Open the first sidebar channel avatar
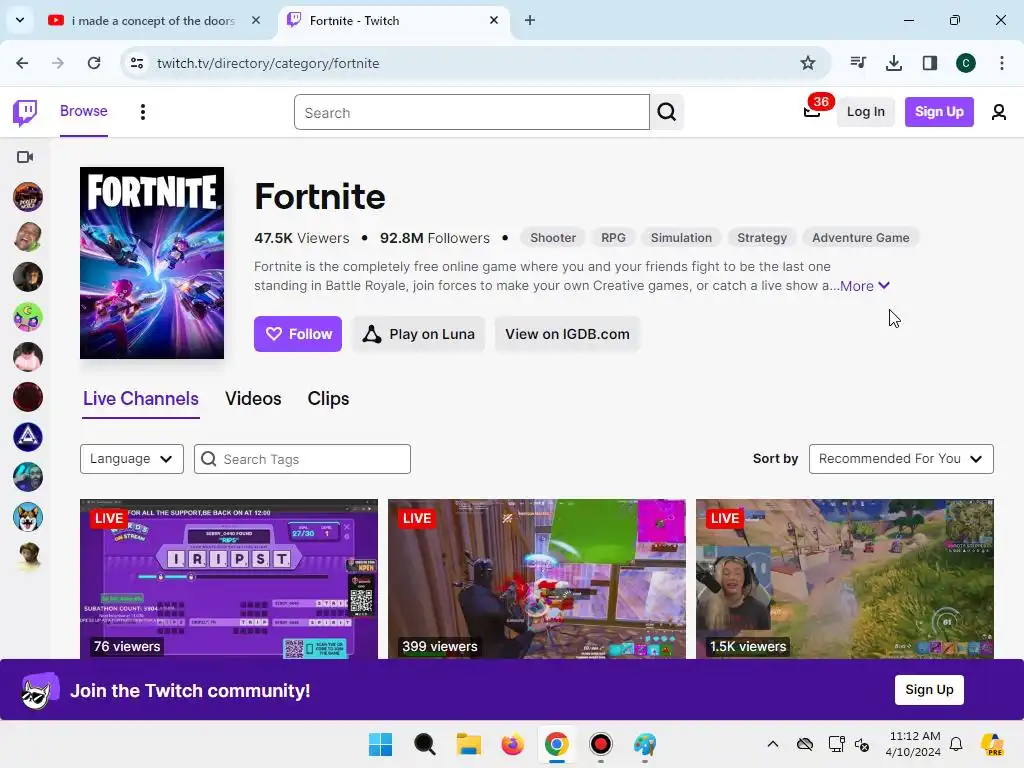 pos(28,197)
